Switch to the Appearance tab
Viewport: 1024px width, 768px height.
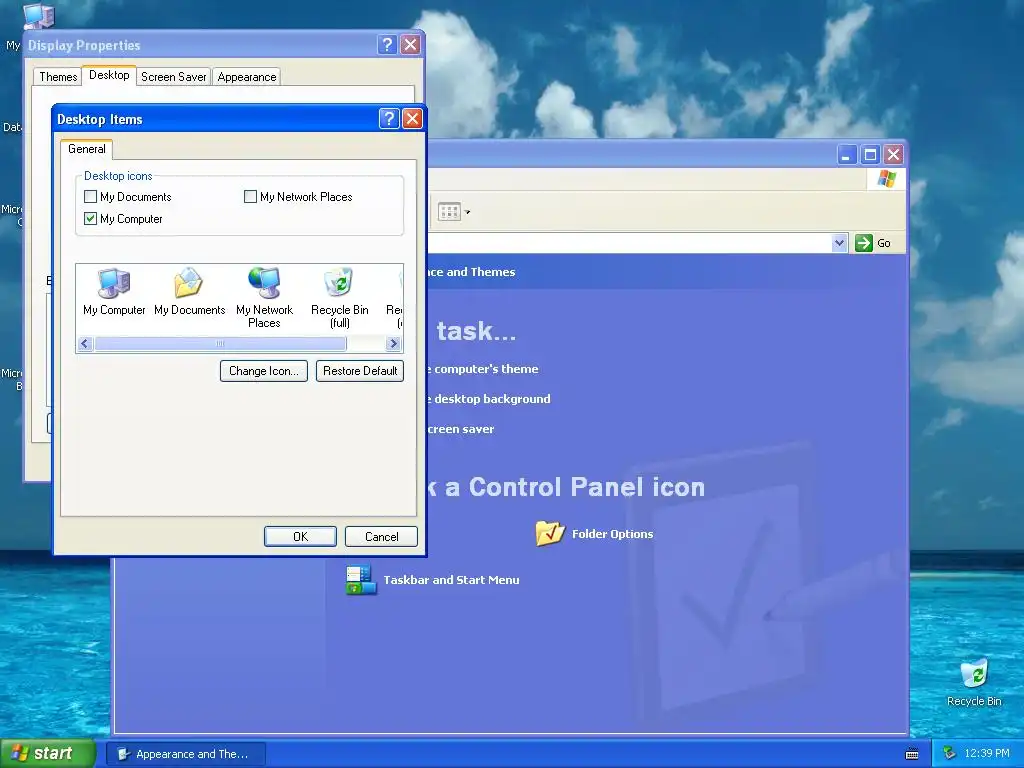coord(247,76)
